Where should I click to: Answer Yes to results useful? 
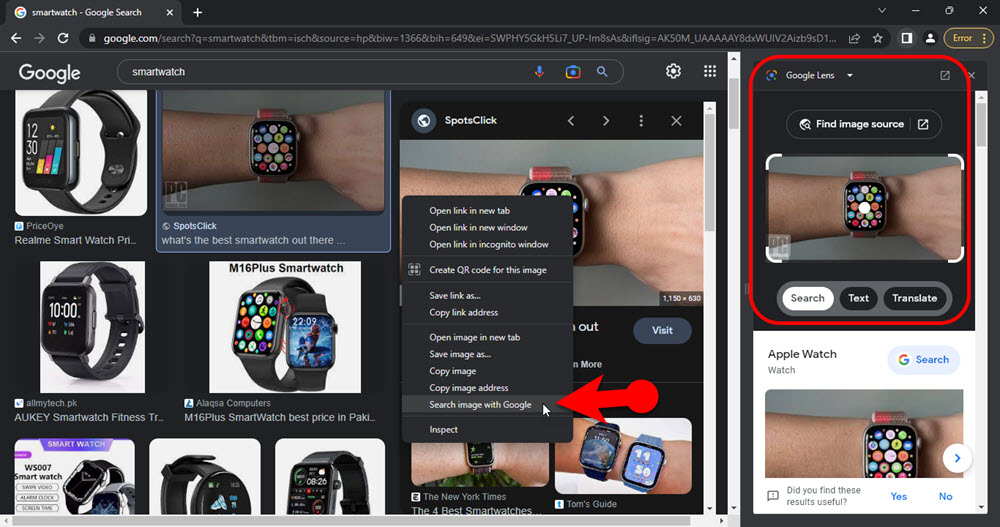point(898,496)
